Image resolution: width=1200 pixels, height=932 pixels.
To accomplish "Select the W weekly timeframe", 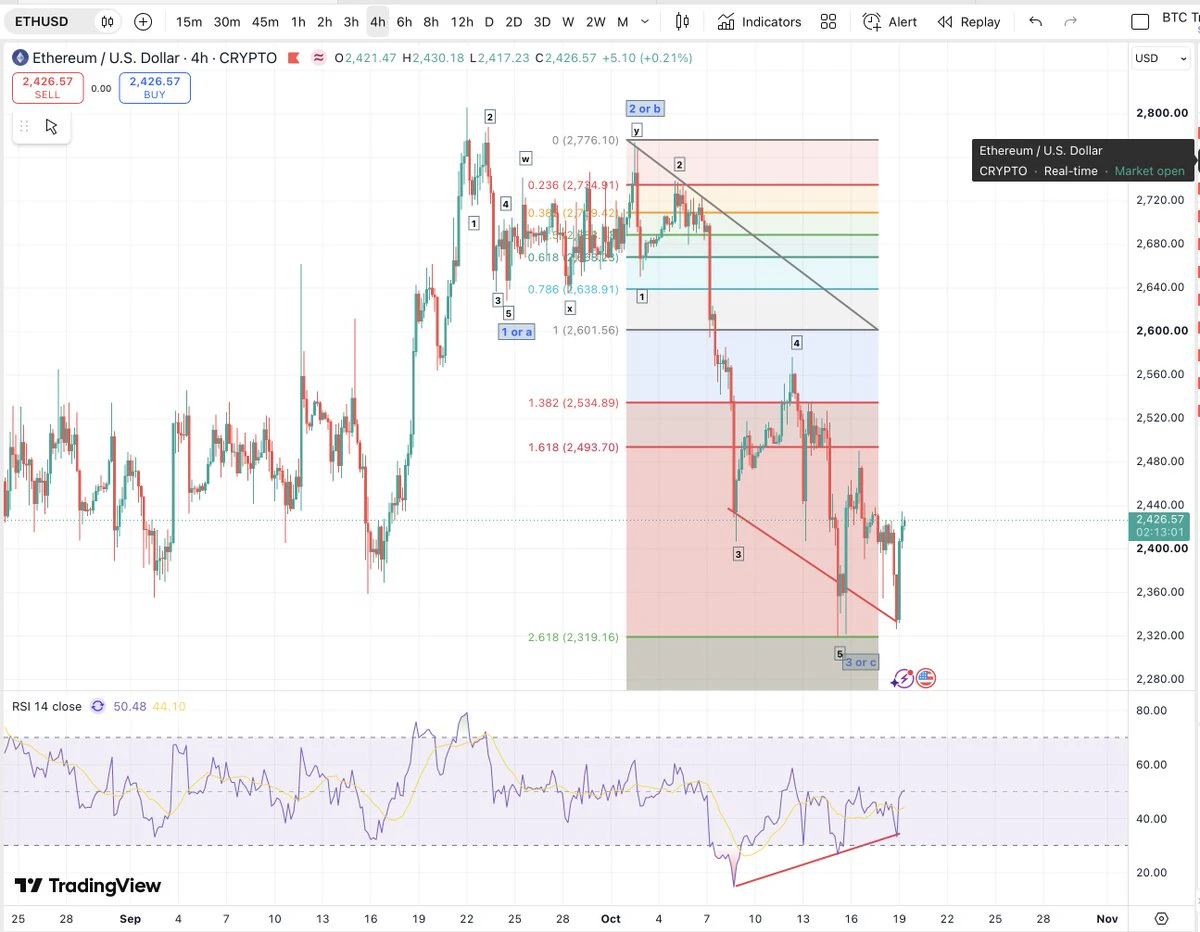I will 568,21.
